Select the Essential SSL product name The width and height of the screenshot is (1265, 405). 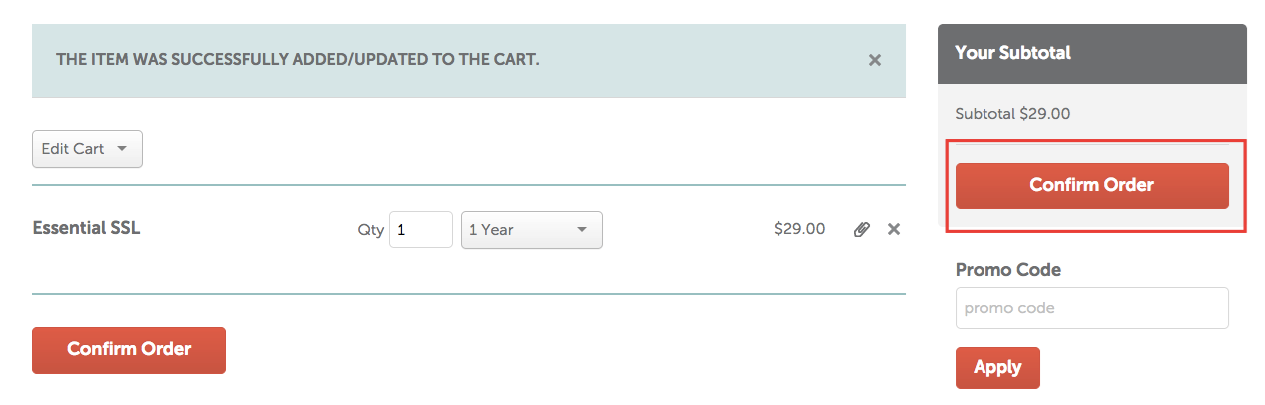87,228
